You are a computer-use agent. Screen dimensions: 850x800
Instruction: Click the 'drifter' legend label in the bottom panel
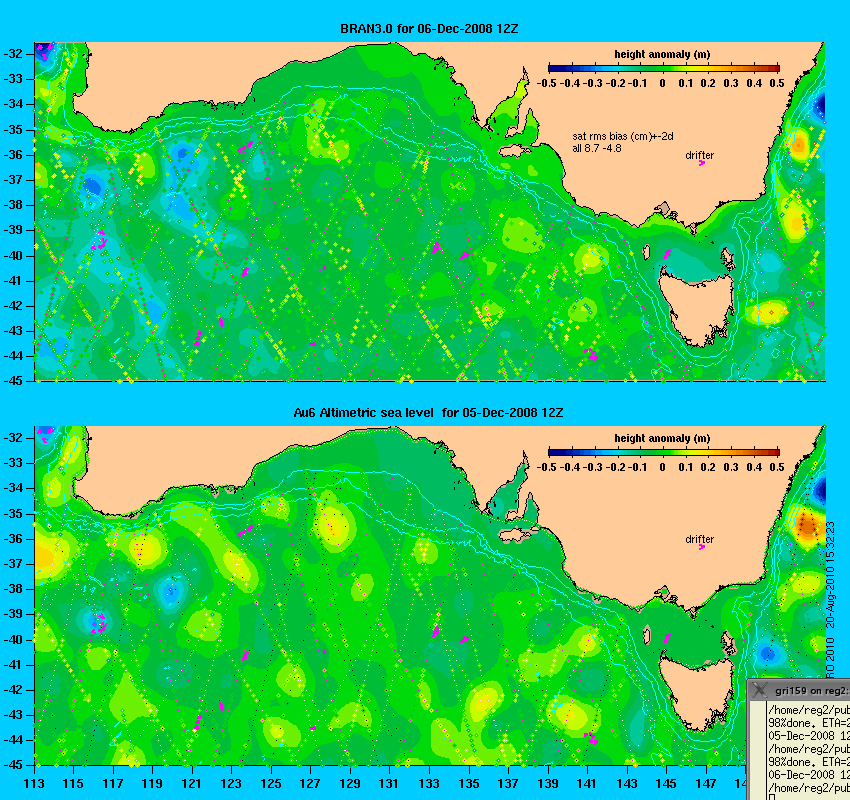tap(699, 539)
